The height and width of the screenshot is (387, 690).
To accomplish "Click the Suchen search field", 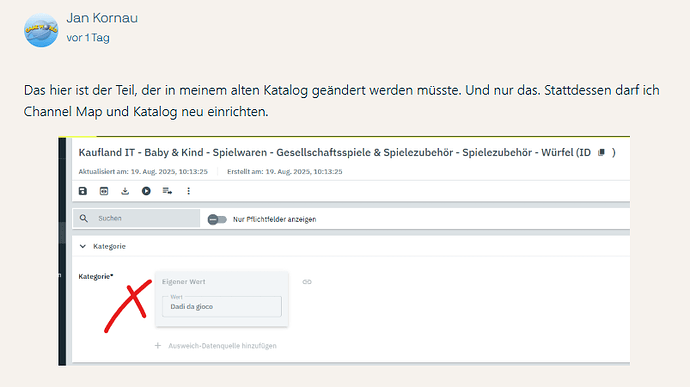I will pyautogui.click(x=136, y=218).
